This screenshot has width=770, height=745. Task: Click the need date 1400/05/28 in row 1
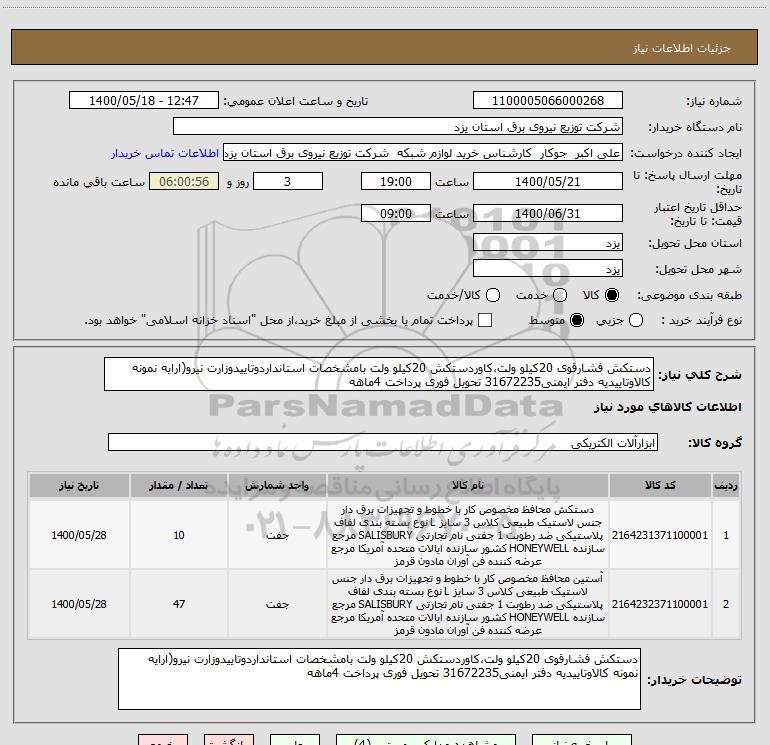[x=79, y=535]
